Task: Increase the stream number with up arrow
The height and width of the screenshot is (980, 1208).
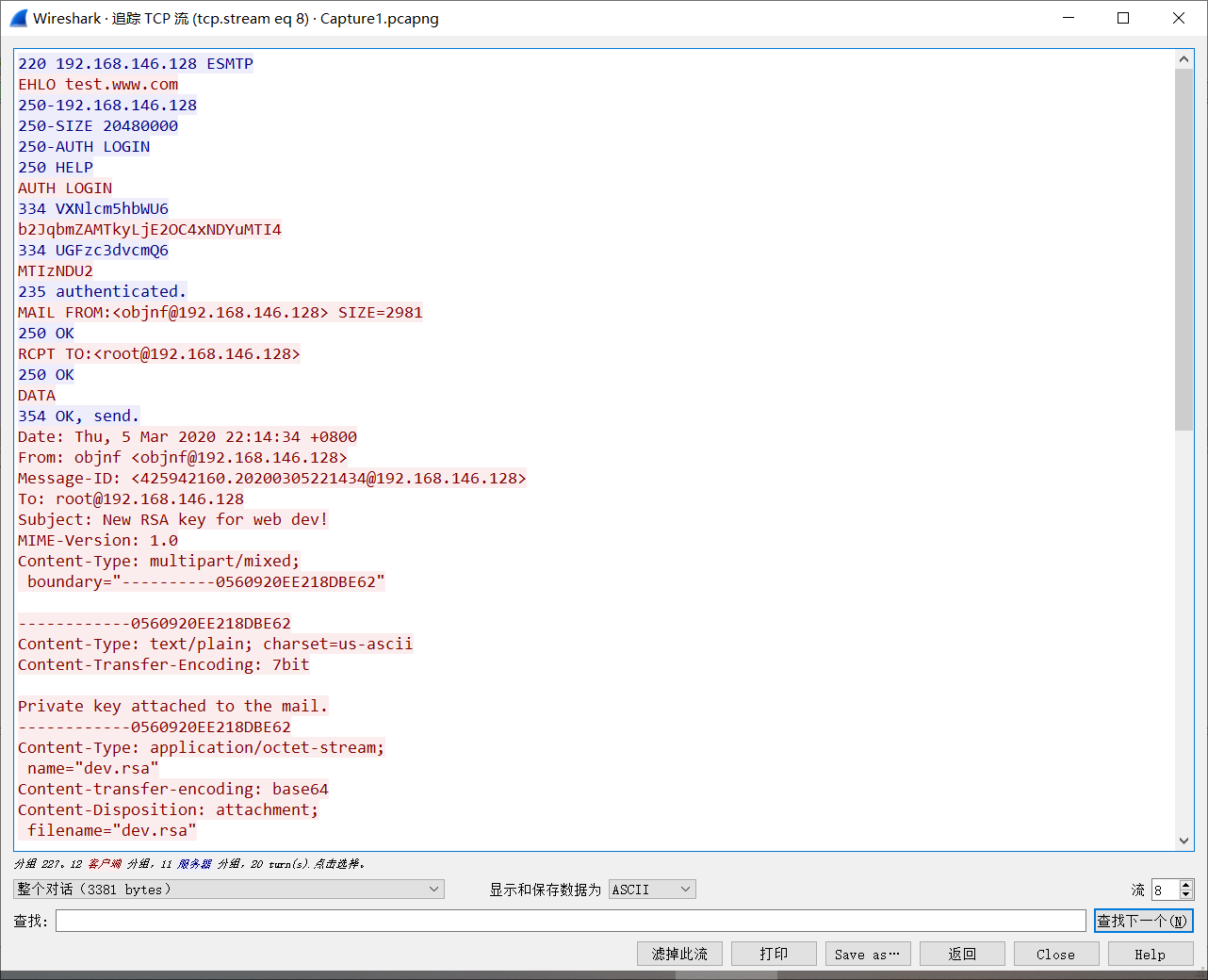Action: 1186,884
